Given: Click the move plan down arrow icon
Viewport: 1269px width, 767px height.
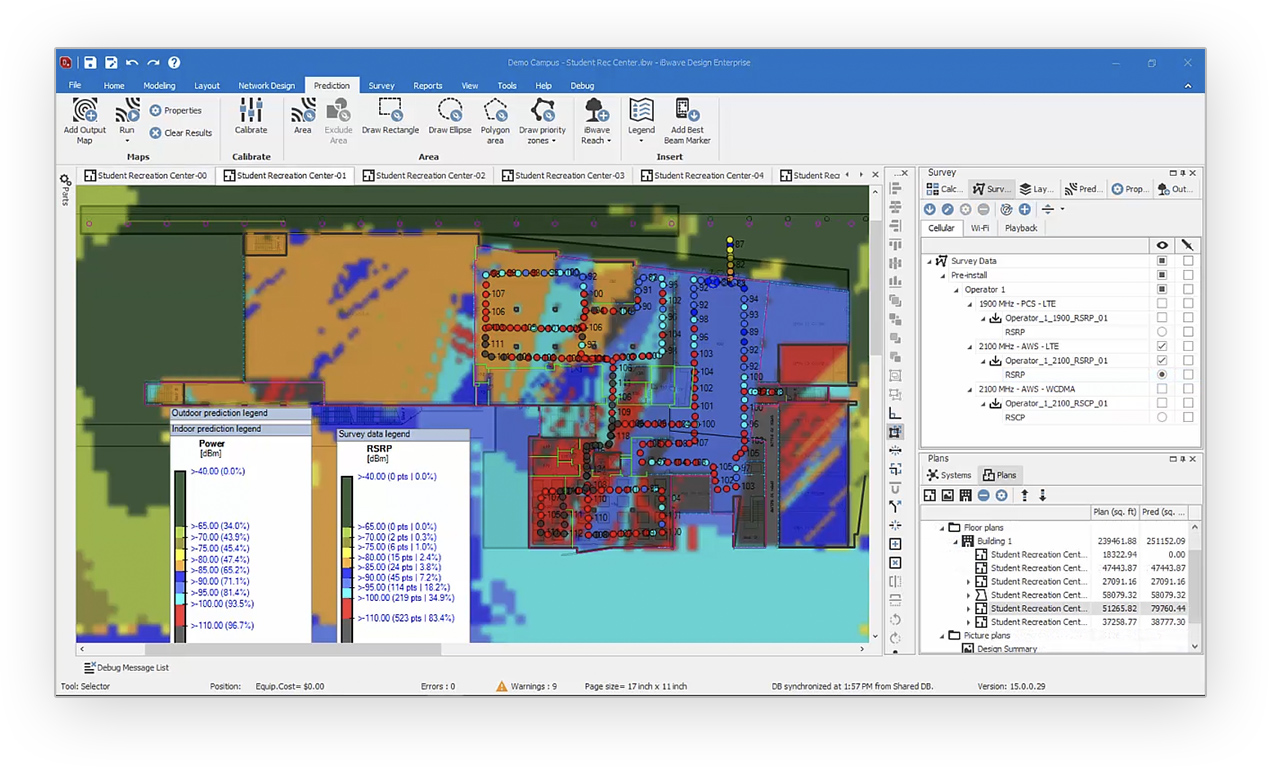Looking at the screenshot, I should [x=1042, y=496].
